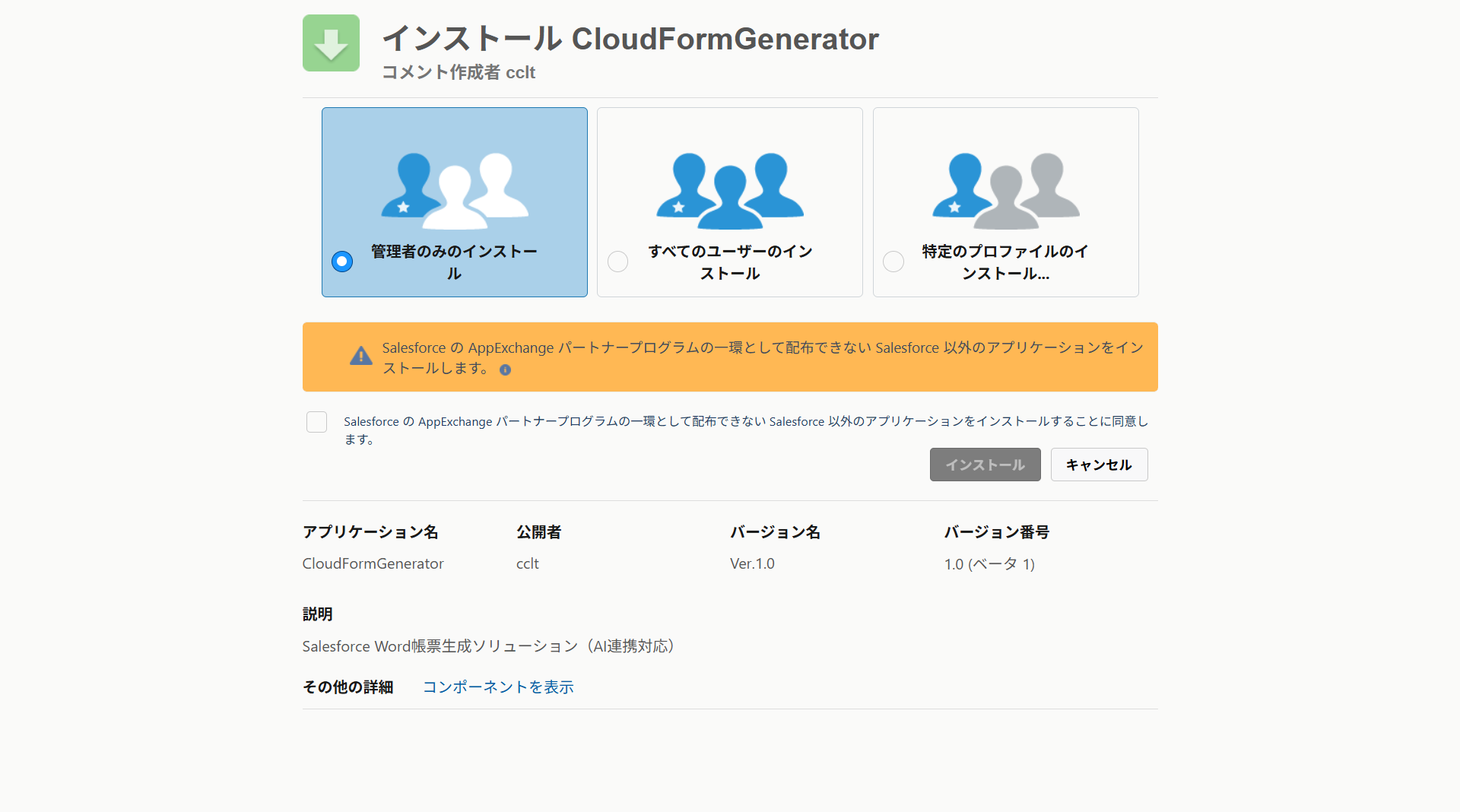Click the warning triangle icon in banner
This screenshot has width=1460, height=812.
[360, 356]
